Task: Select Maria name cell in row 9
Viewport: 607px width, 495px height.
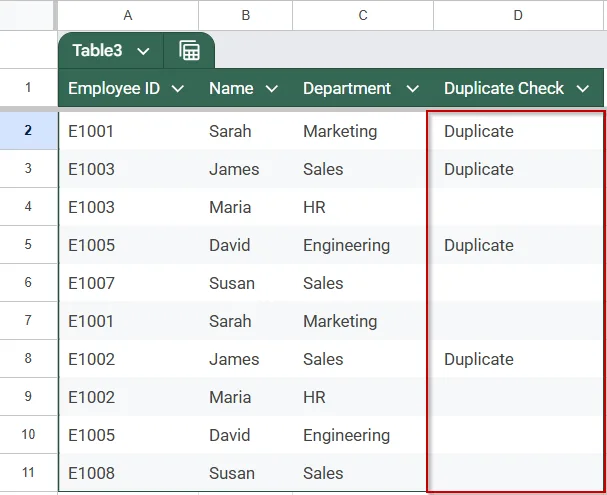Action: coord(246,396)
